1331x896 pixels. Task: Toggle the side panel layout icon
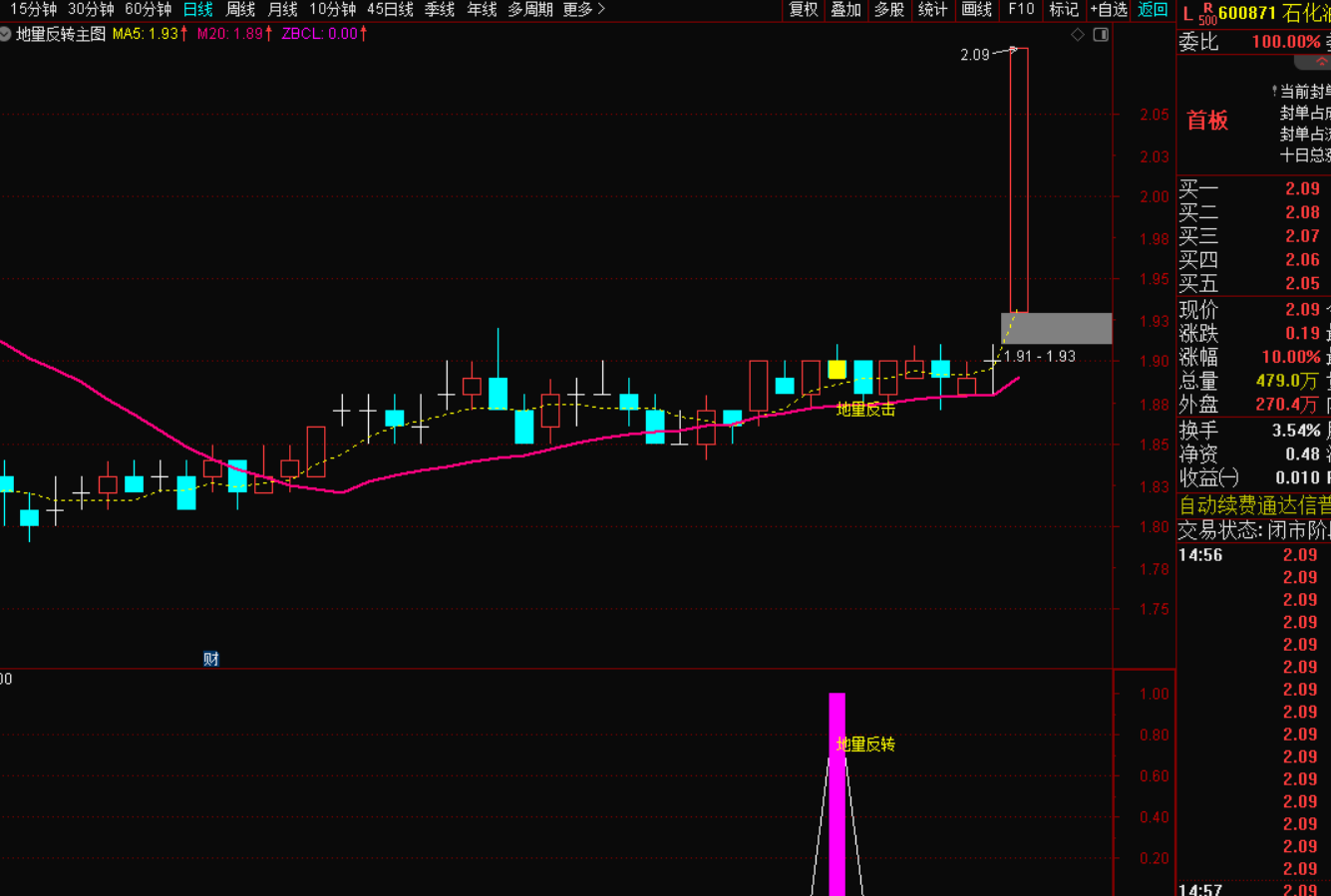tap(1101, 35)
